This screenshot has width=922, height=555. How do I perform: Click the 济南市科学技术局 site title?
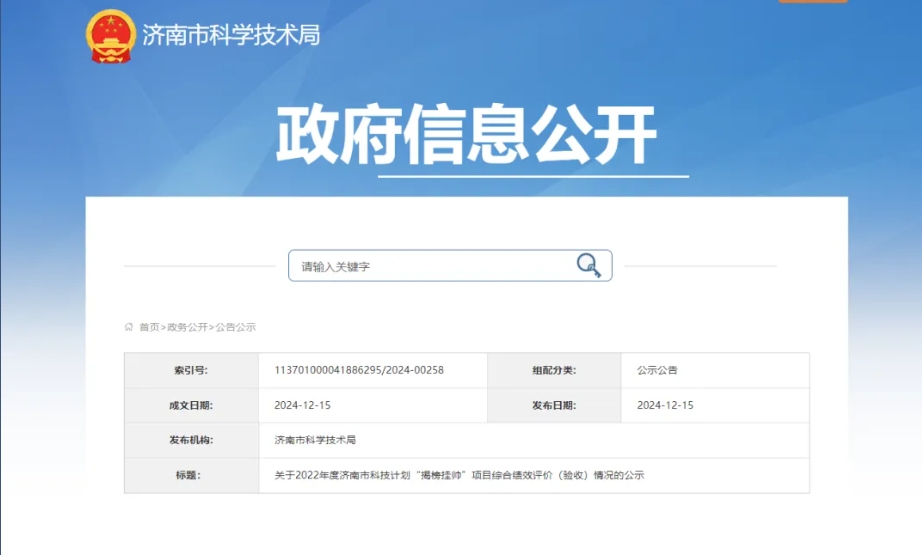point(231,36)
